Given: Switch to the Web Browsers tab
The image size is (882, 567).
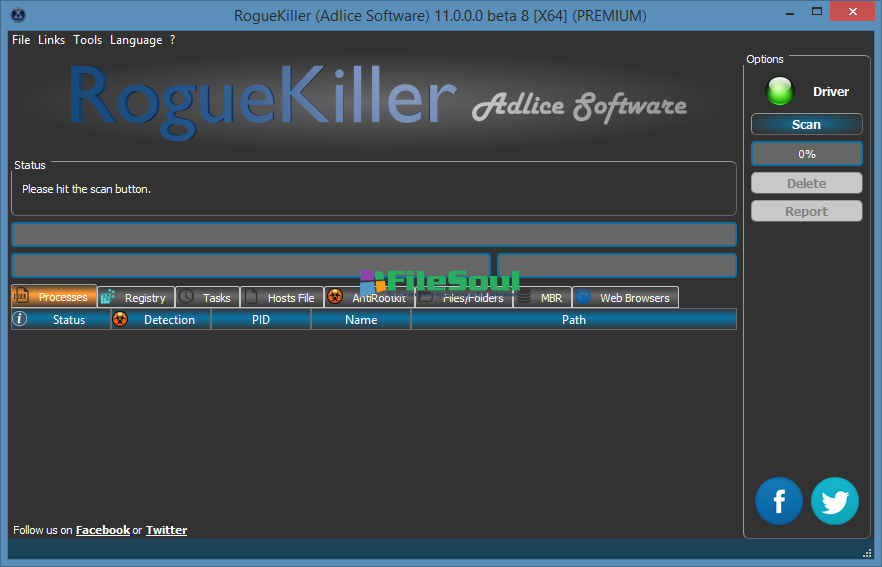Looking at the screenshot, I should 626,298.
